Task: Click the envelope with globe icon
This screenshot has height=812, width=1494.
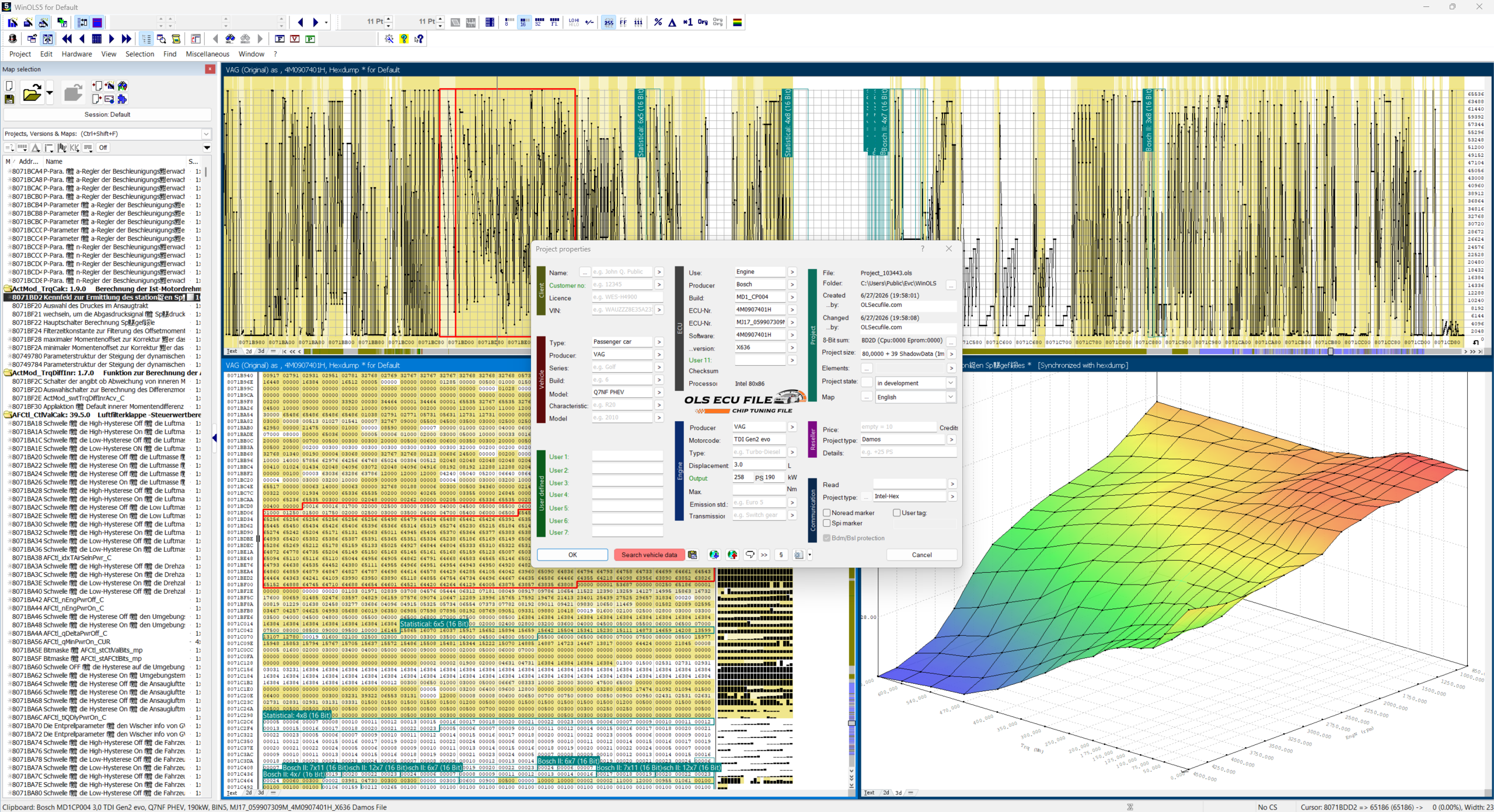Action: [110, 99]
